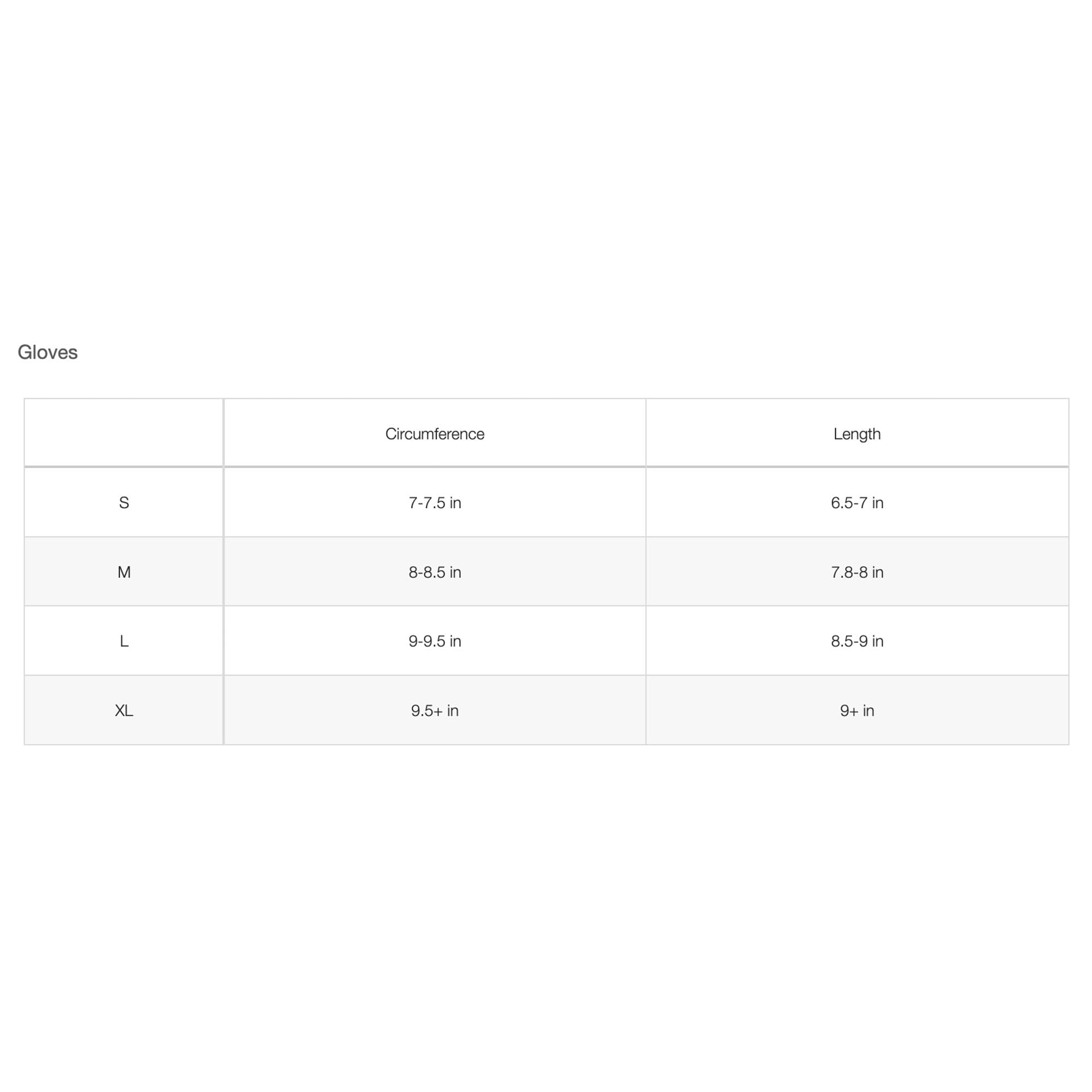
Task: Select the Length column header
Action: coord(856,434)
